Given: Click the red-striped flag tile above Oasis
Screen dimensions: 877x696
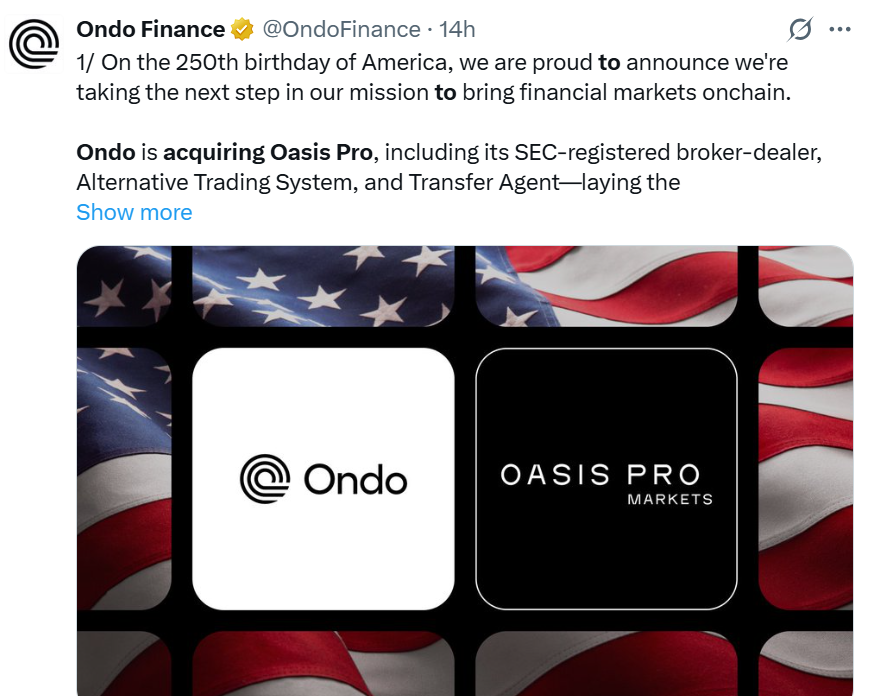Looking at the screenshot, I should (x=606, y=286).
